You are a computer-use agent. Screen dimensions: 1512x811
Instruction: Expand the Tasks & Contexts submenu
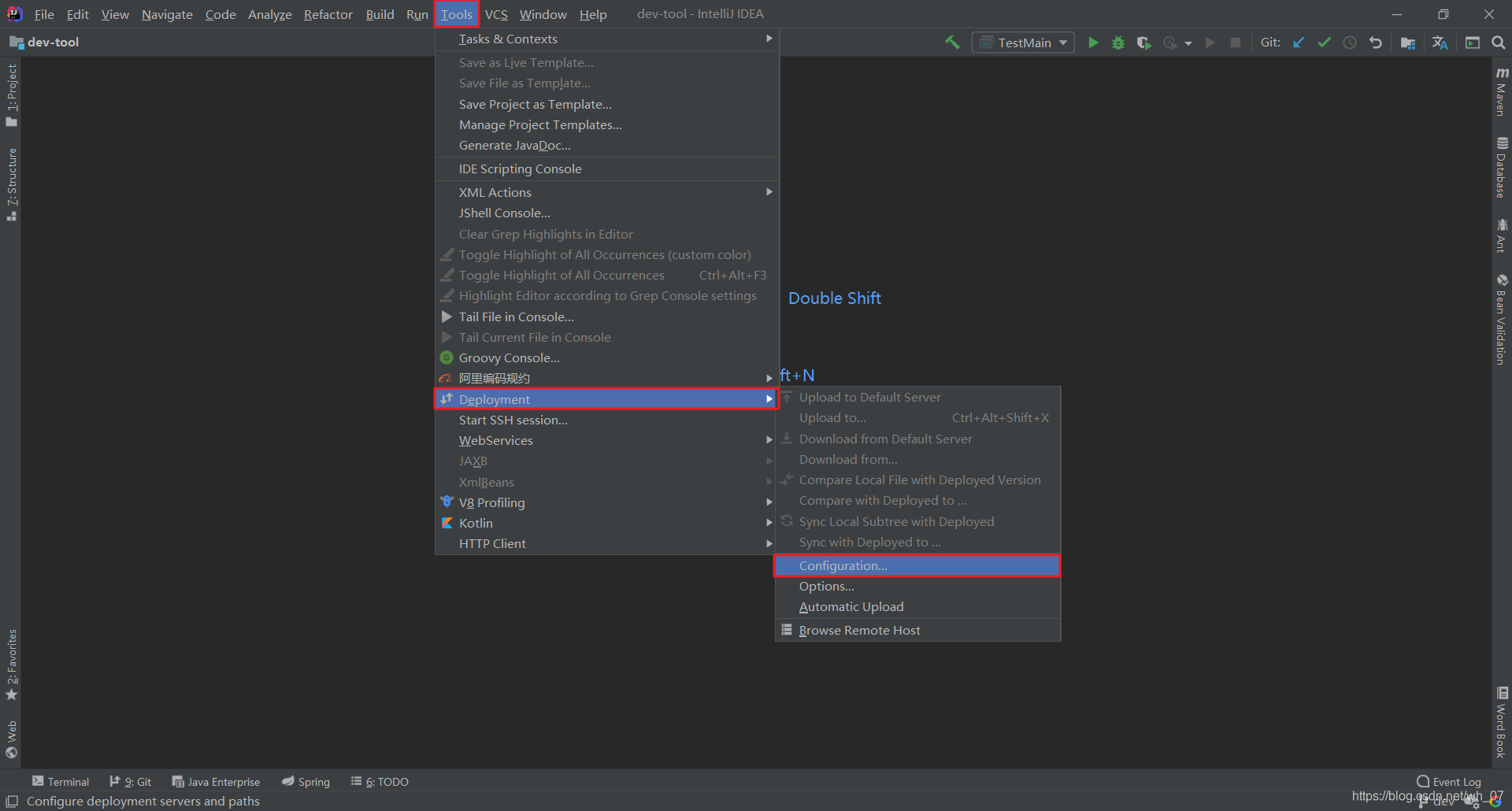pyautogui.click(x=607, y=39)
